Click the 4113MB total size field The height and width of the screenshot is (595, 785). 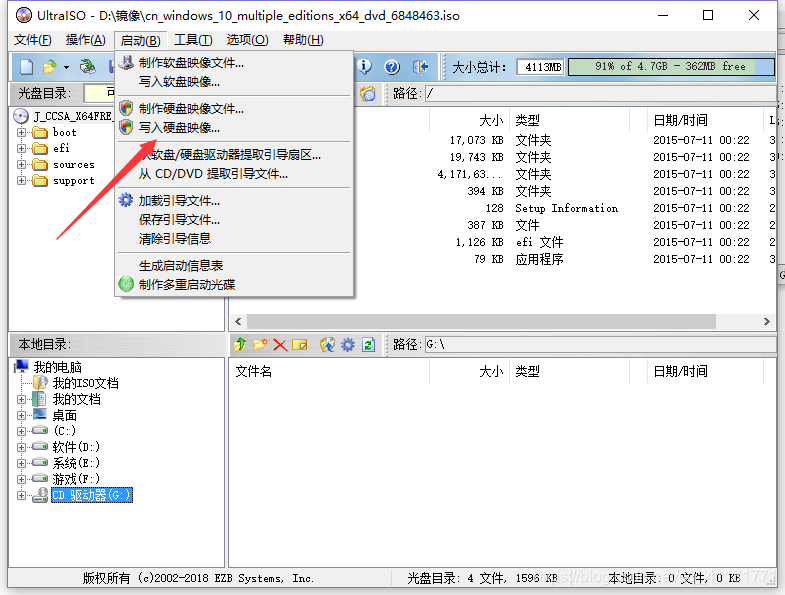(x=540, y=67)
